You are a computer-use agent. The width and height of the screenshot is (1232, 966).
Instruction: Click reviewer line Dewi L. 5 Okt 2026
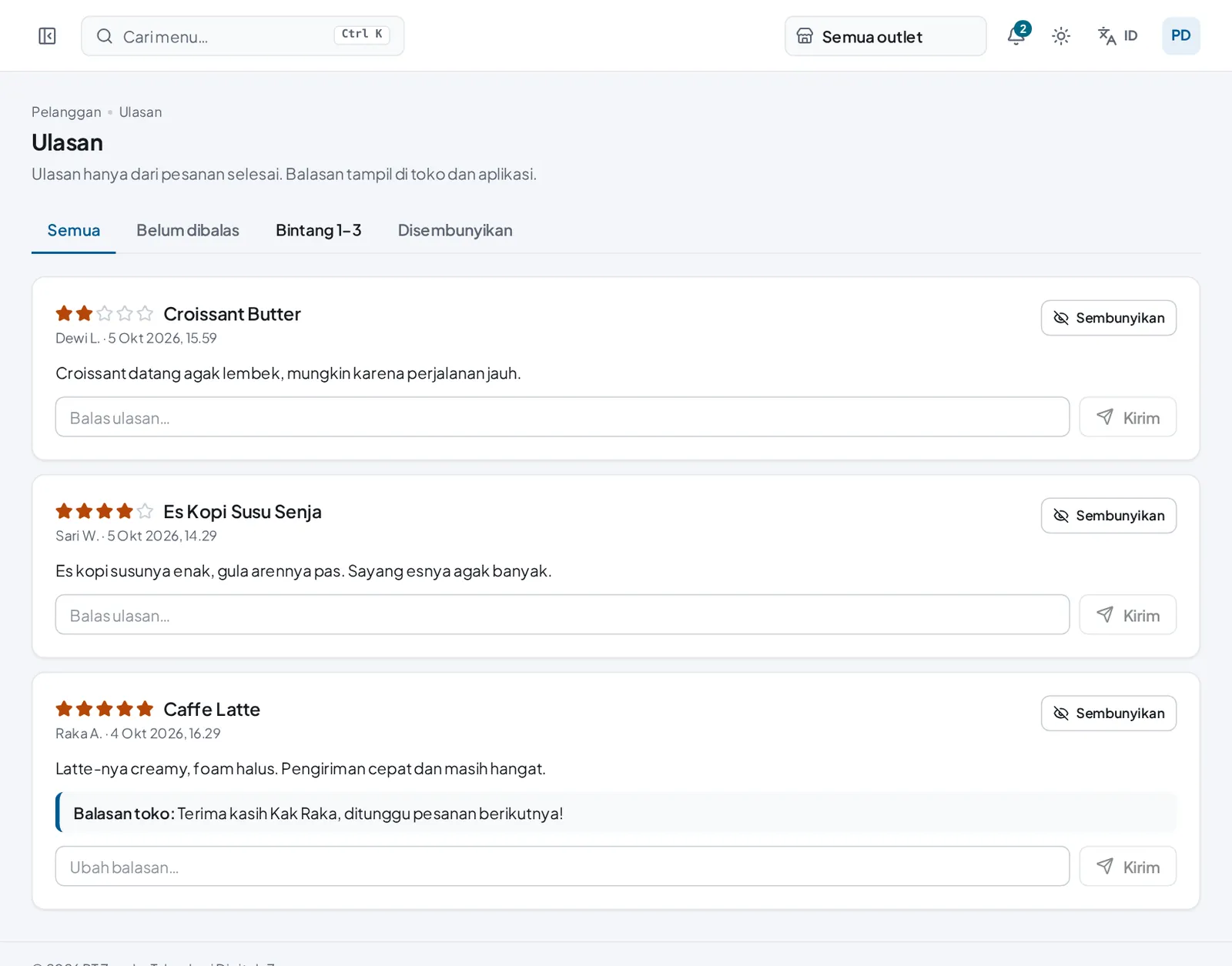pyautogui.click(x=136, y=339)
